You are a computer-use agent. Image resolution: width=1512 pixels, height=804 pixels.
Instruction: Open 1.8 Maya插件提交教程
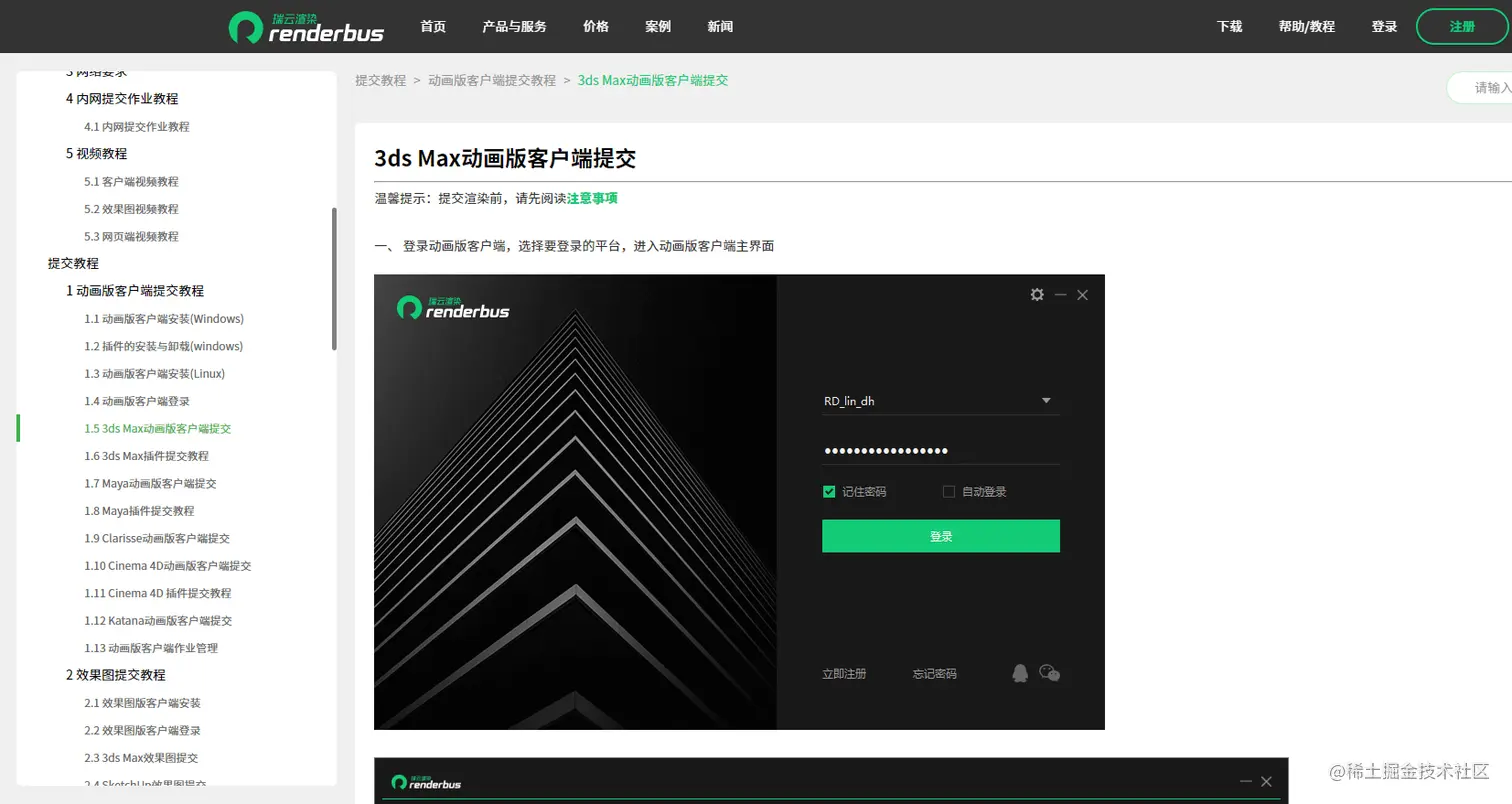coord(139,511)
